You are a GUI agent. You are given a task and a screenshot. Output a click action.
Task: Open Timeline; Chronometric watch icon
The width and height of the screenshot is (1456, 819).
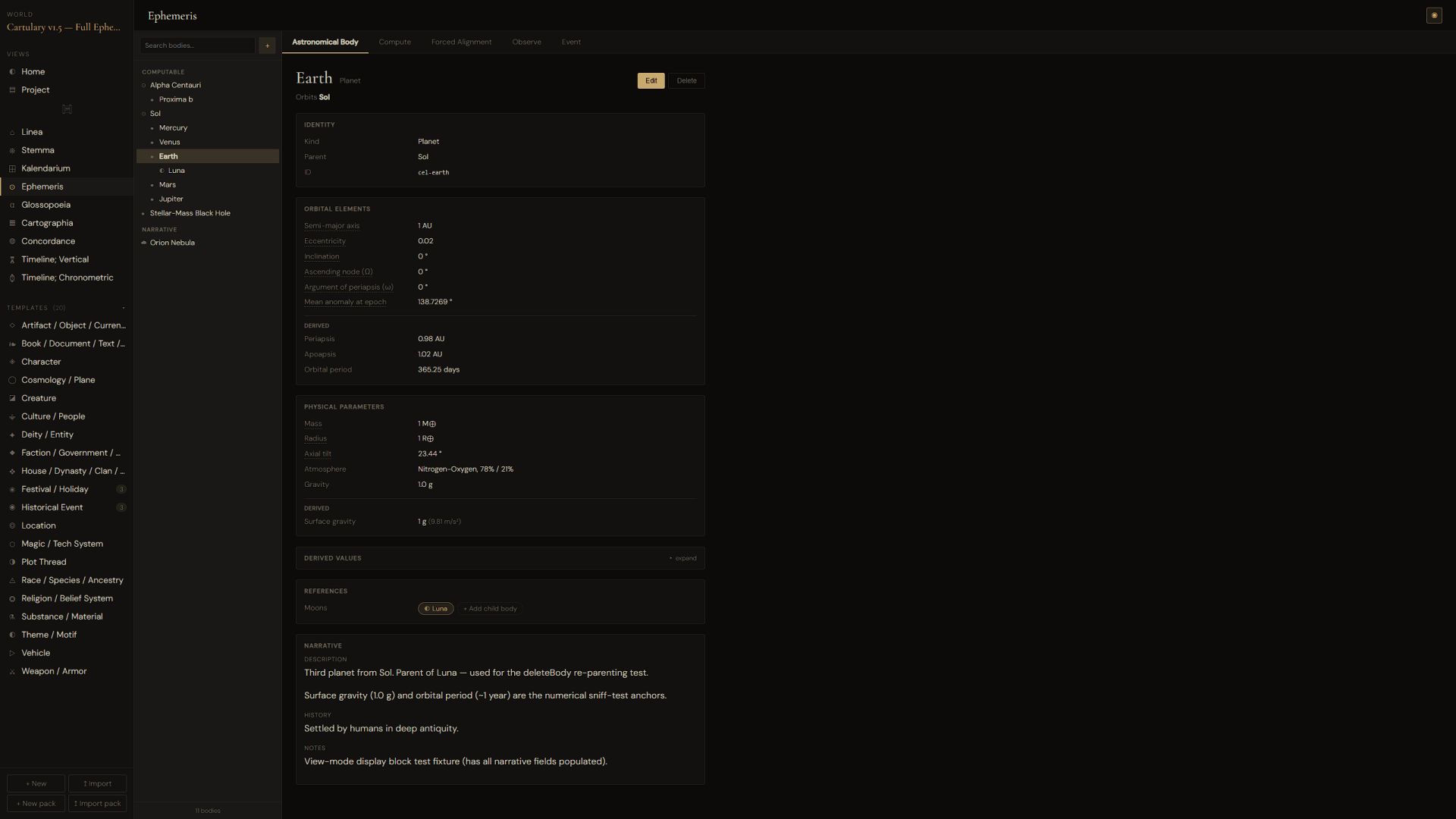pyautogui.click(x=12, y=278)
